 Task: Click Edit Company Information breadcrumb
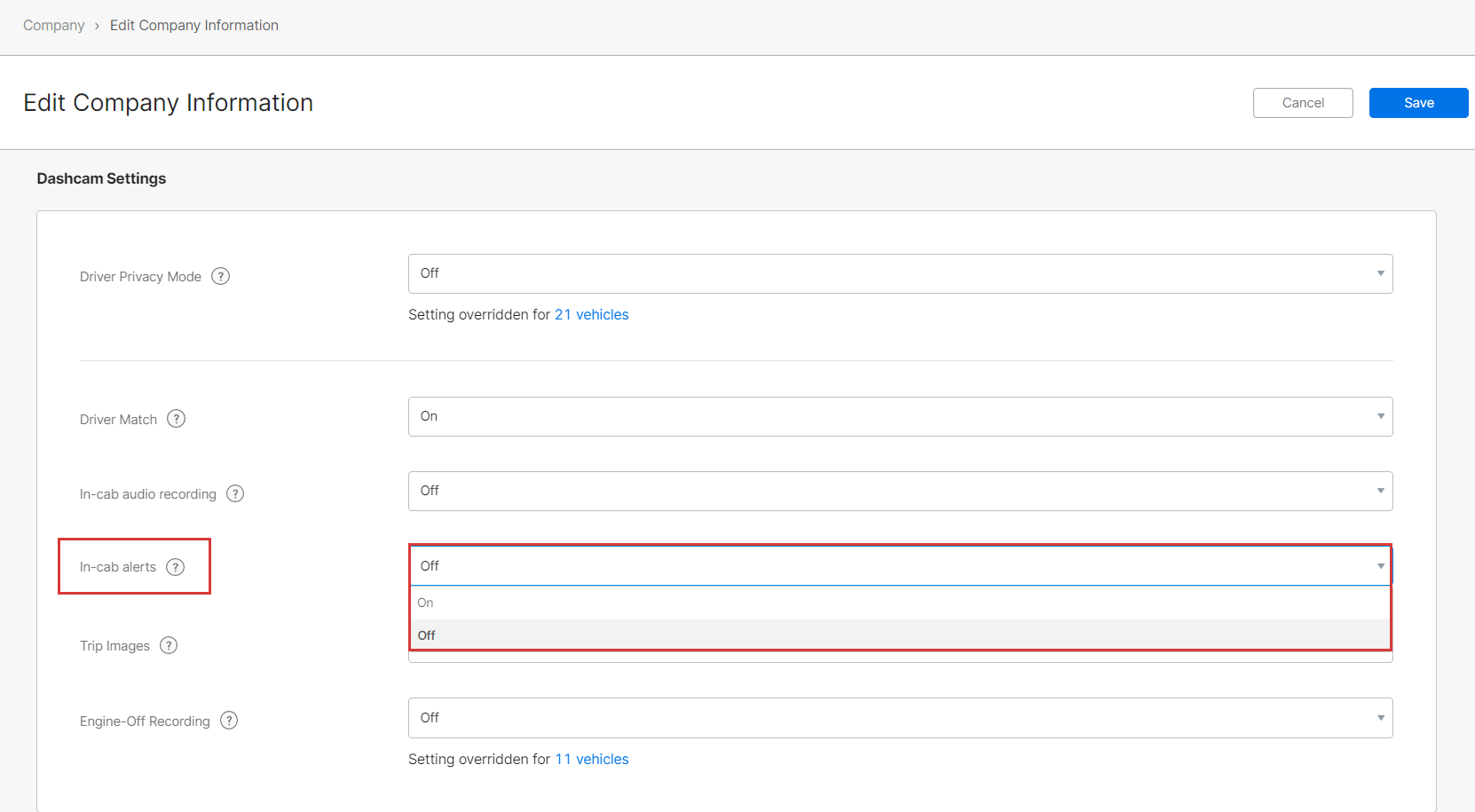[x=194, y=26]
